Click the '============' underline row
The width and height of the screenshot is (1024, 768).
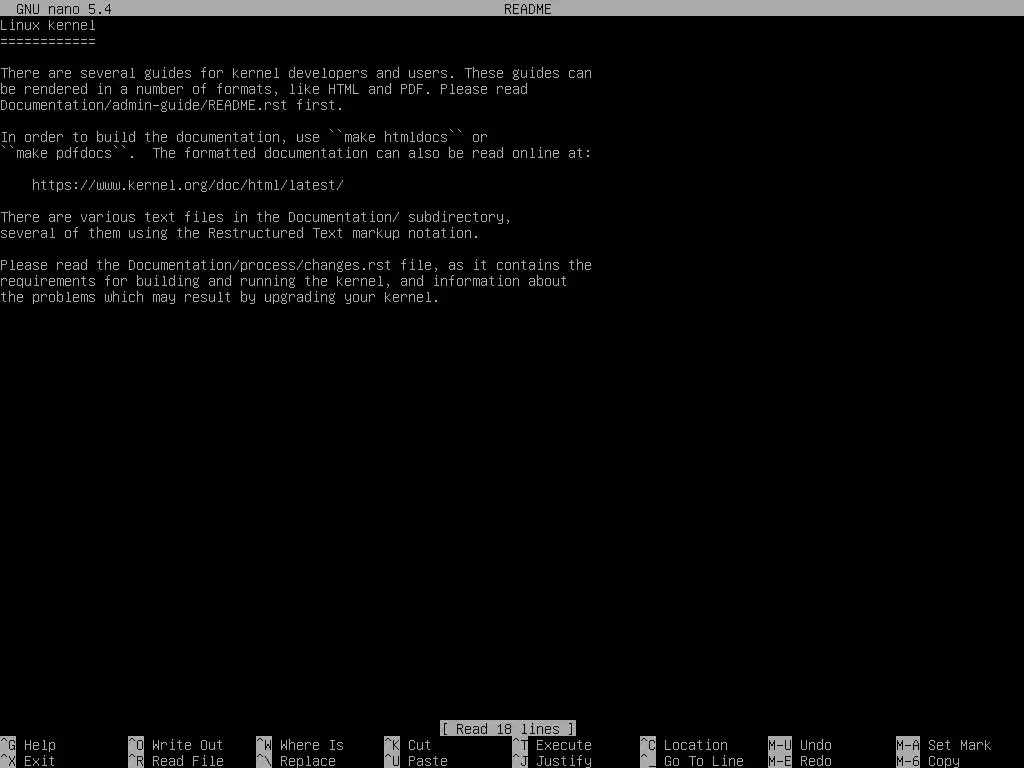(x=48, y=41)
